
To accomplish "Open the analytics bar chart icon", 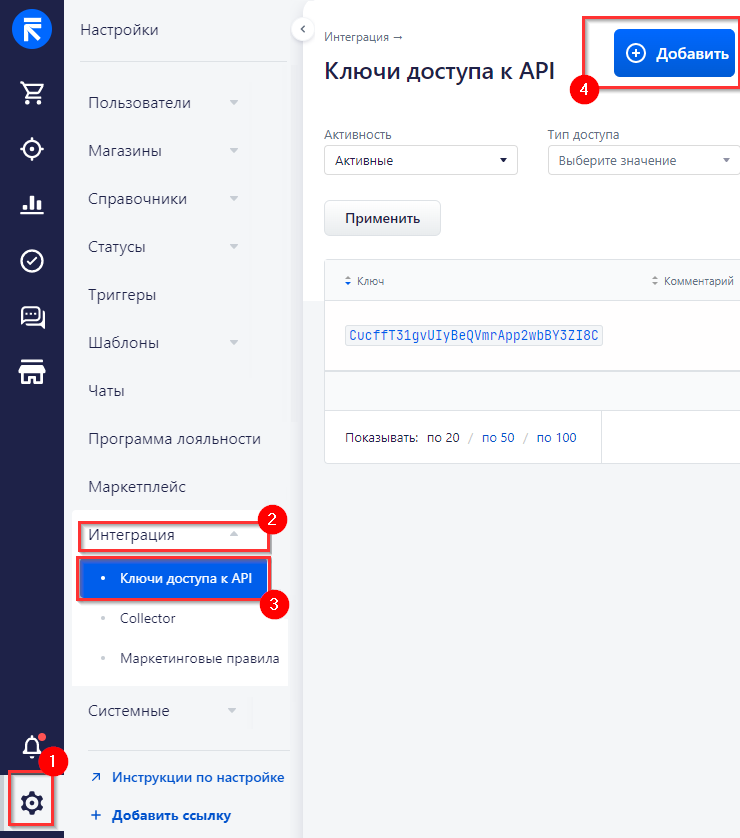I will (x=32, y=205).
